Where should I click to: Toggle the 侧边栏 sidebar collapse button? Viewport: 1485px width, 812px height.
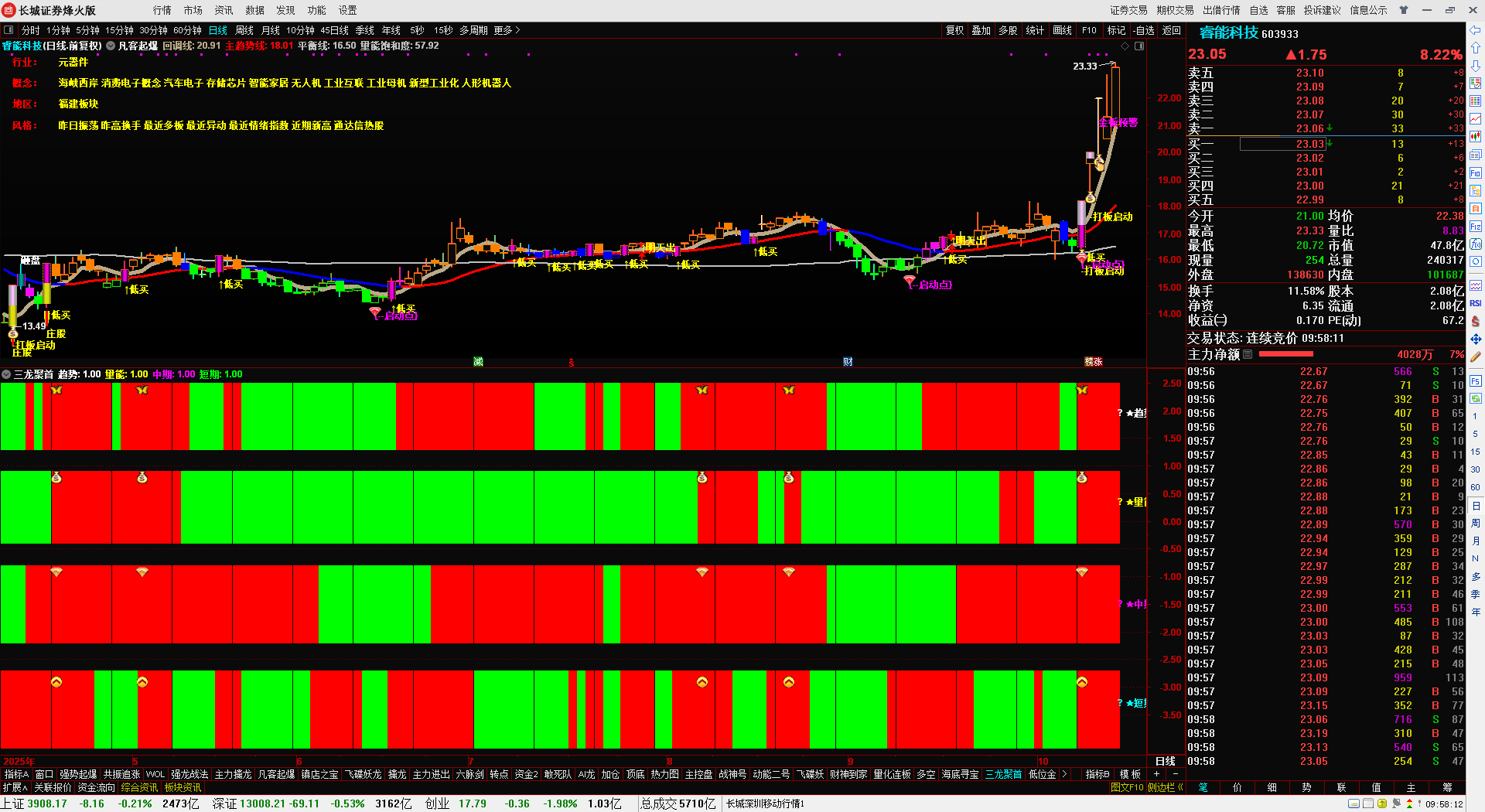(1166, 787)
